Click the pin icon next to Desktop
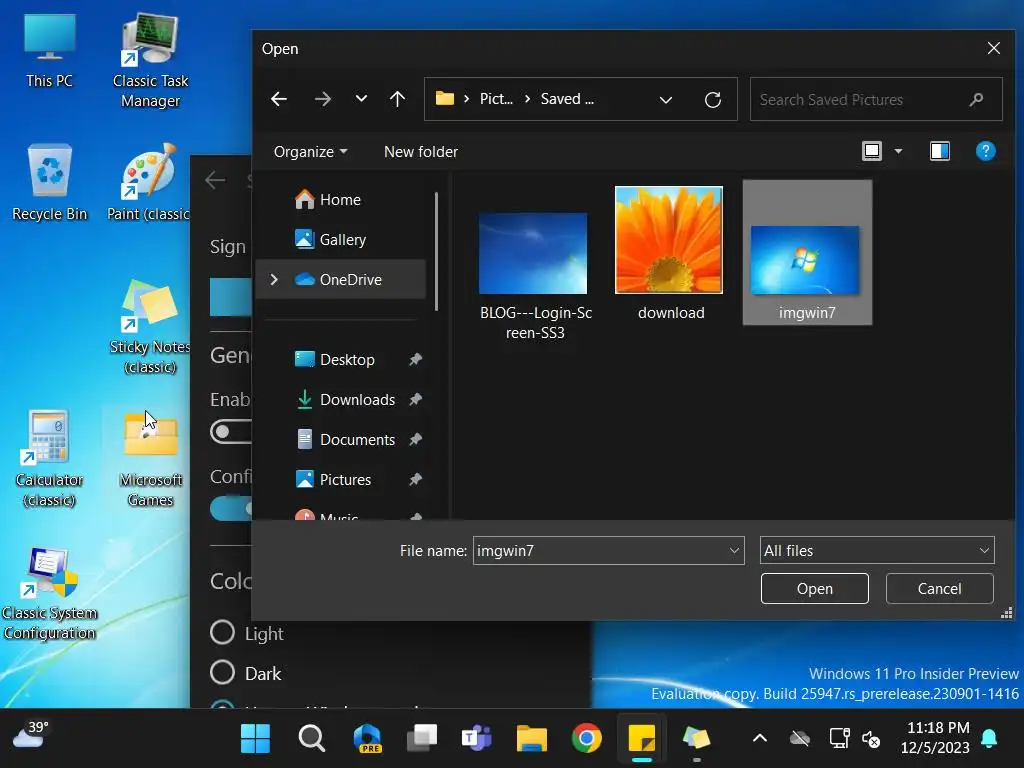The image size is (1024, 768). coord(415,360)
